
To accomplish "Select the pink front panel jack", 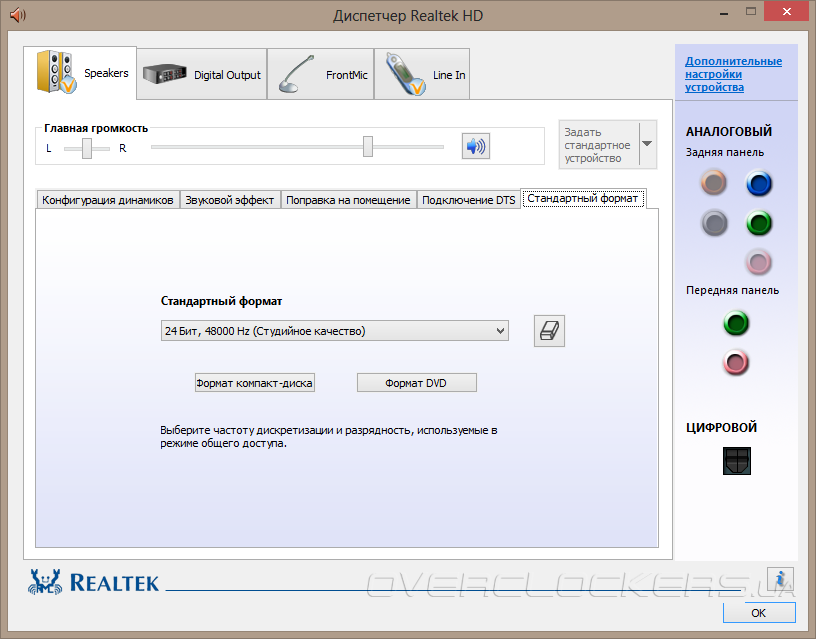I will [x=736, y=363].
